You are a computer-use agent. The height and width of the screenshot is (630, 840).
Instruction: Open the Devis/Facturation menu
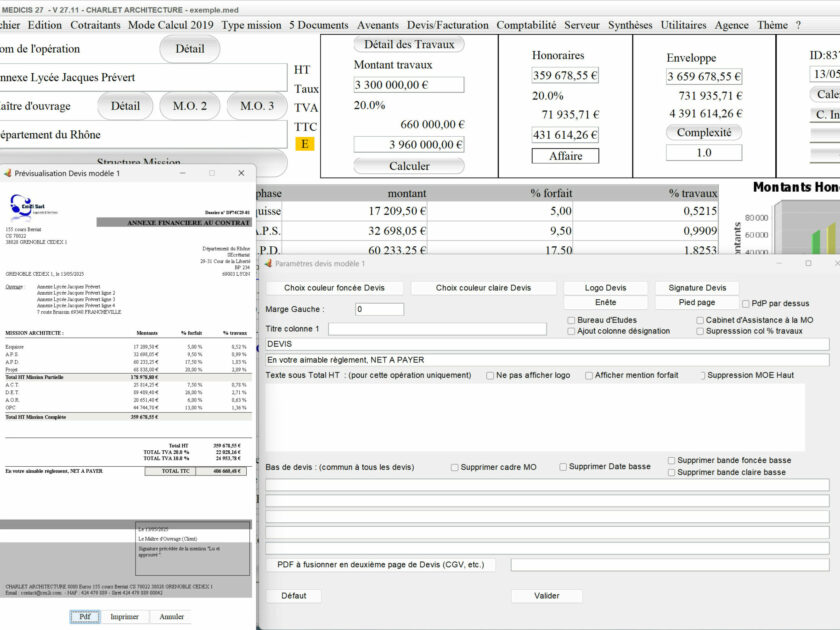click(447, 25)
